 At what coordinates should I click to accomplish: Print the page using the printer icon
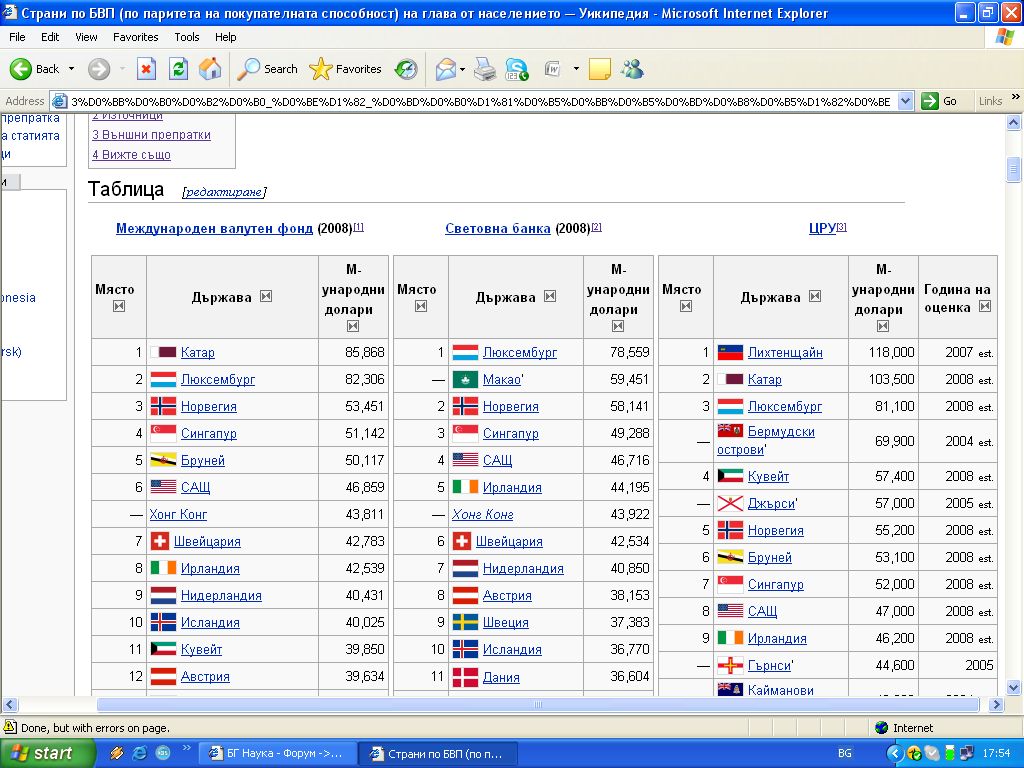[x=484, y=69]
